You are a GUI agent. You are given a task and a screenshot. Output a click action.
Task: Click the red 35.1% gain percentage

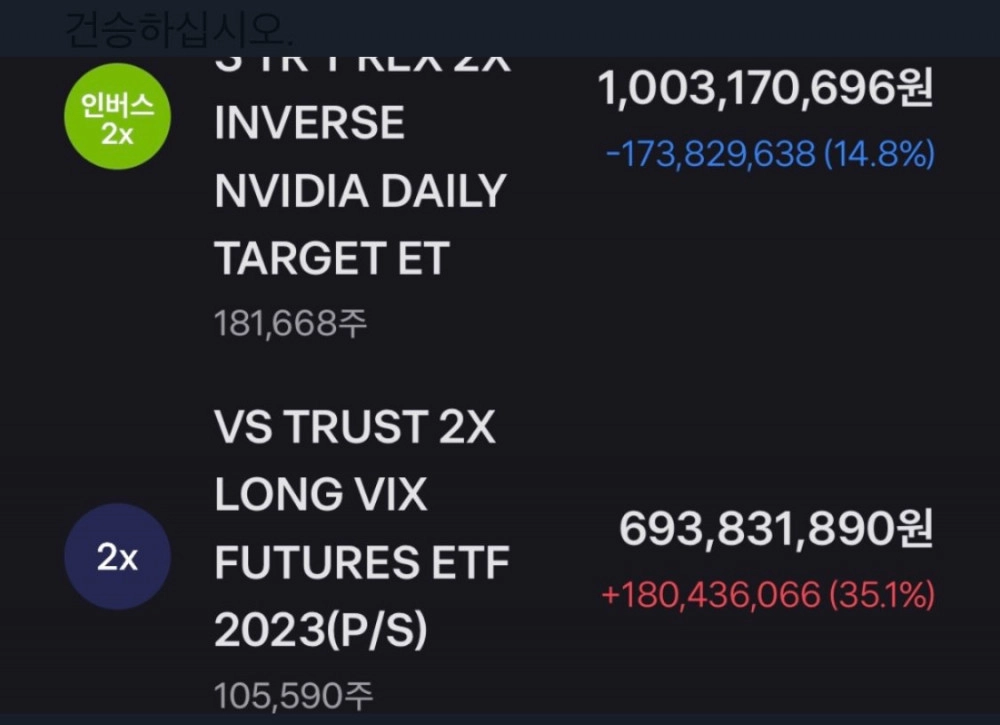pos(881,596)
